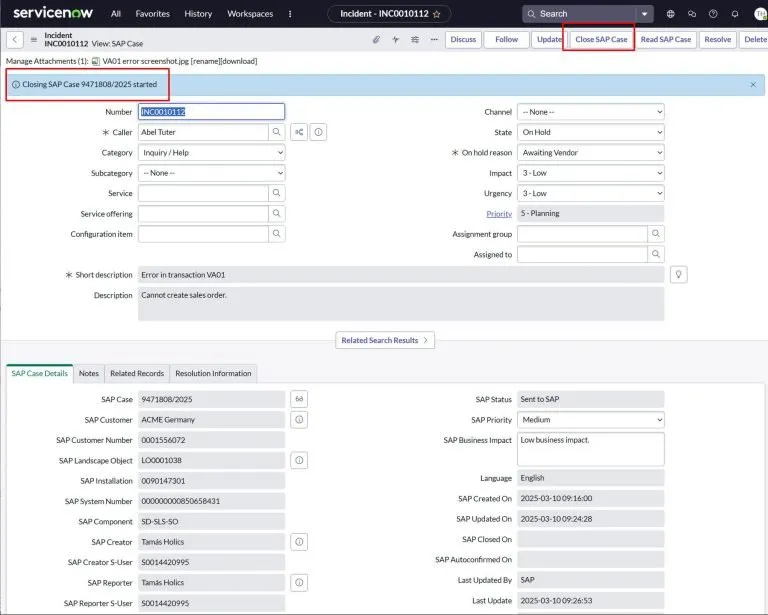Show related incidents icon beside Caller
The height and width of the screenshot is (615, 768).
click(299, 132)
